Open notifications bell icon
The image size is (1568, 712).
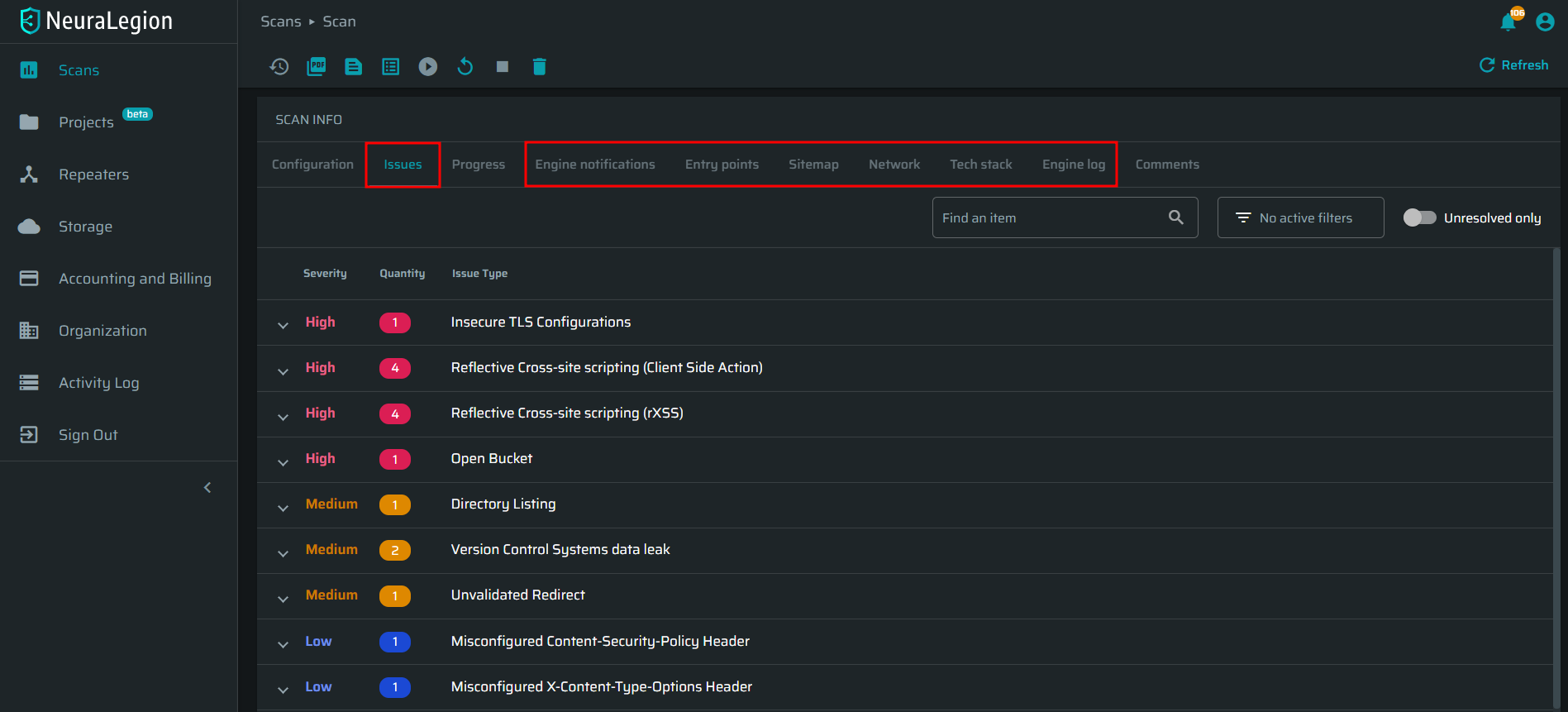click(1508, 22)
